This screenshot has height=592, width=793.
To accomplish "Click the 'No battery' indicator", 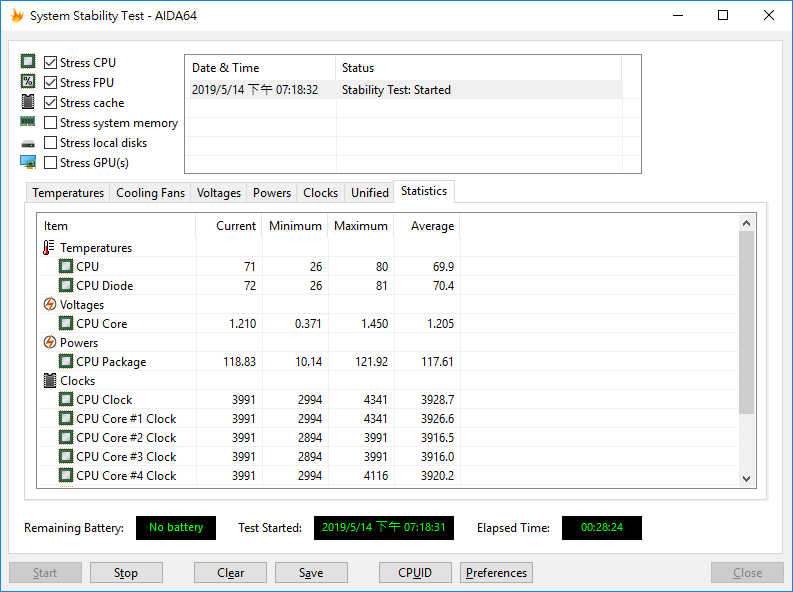I will (176, 527).
